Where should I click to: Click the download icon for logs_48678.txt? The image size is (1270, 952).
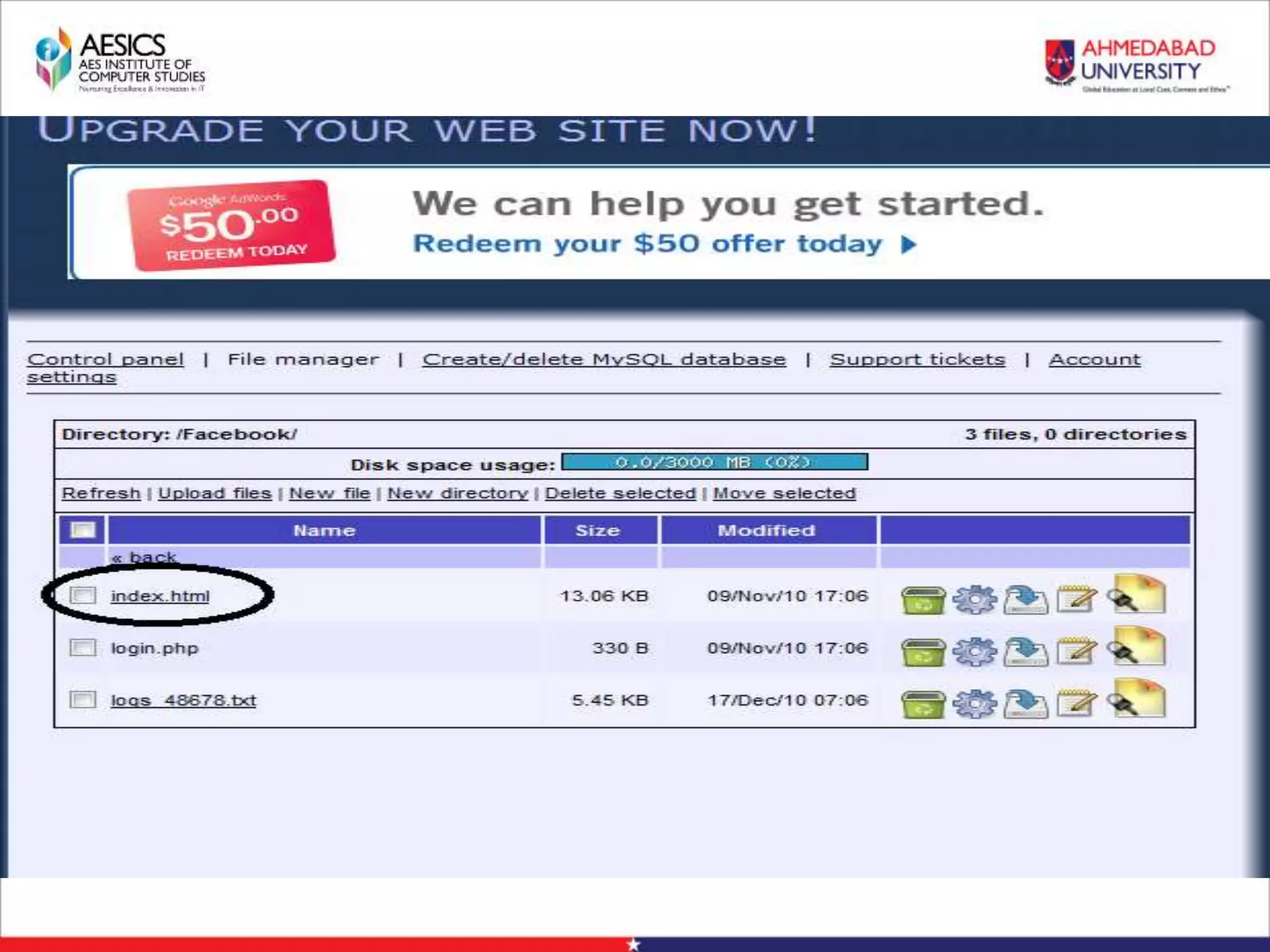pos(1026,703)
